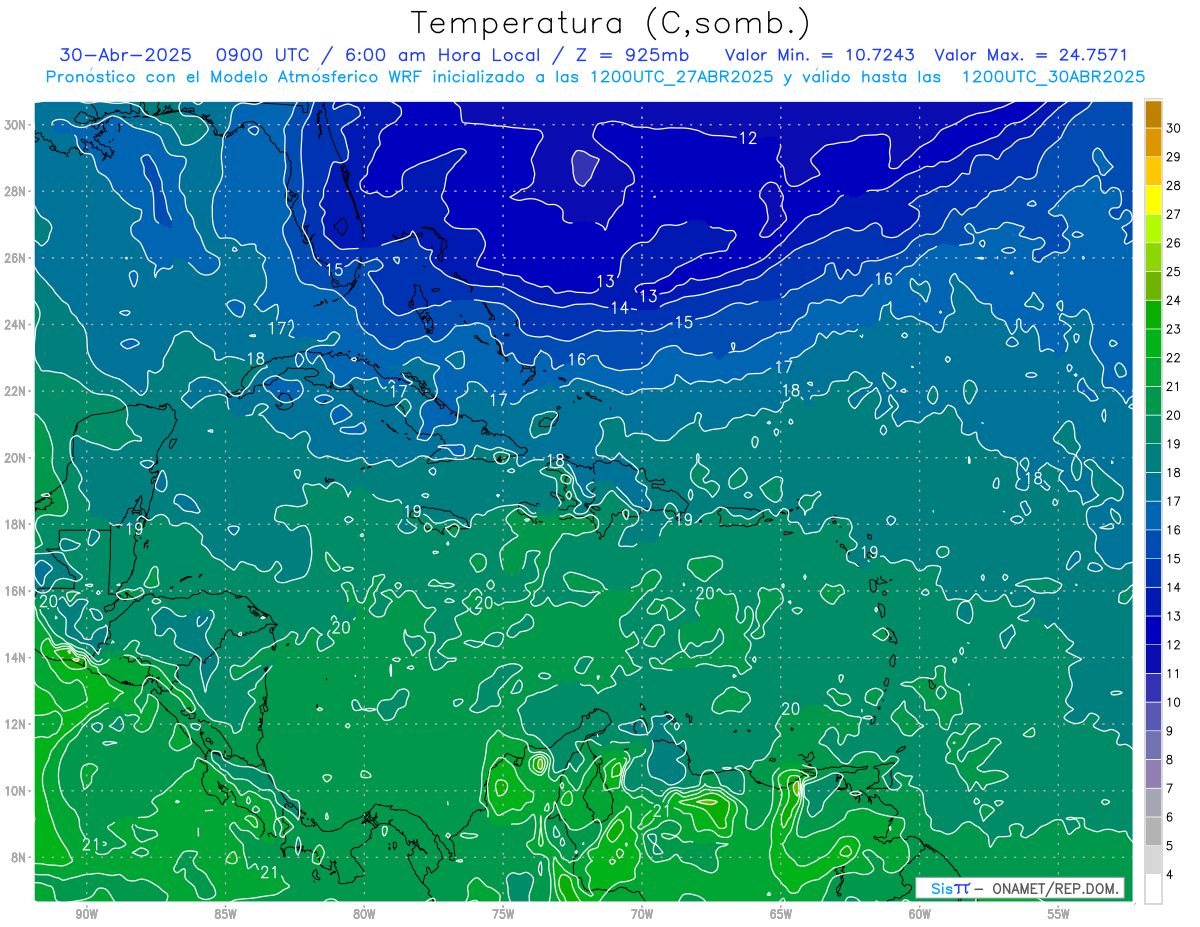Viewport: 1200px width, 927px height.
Task: Click the green color scale segment between 22 and 23
Action: point(1153,343)
